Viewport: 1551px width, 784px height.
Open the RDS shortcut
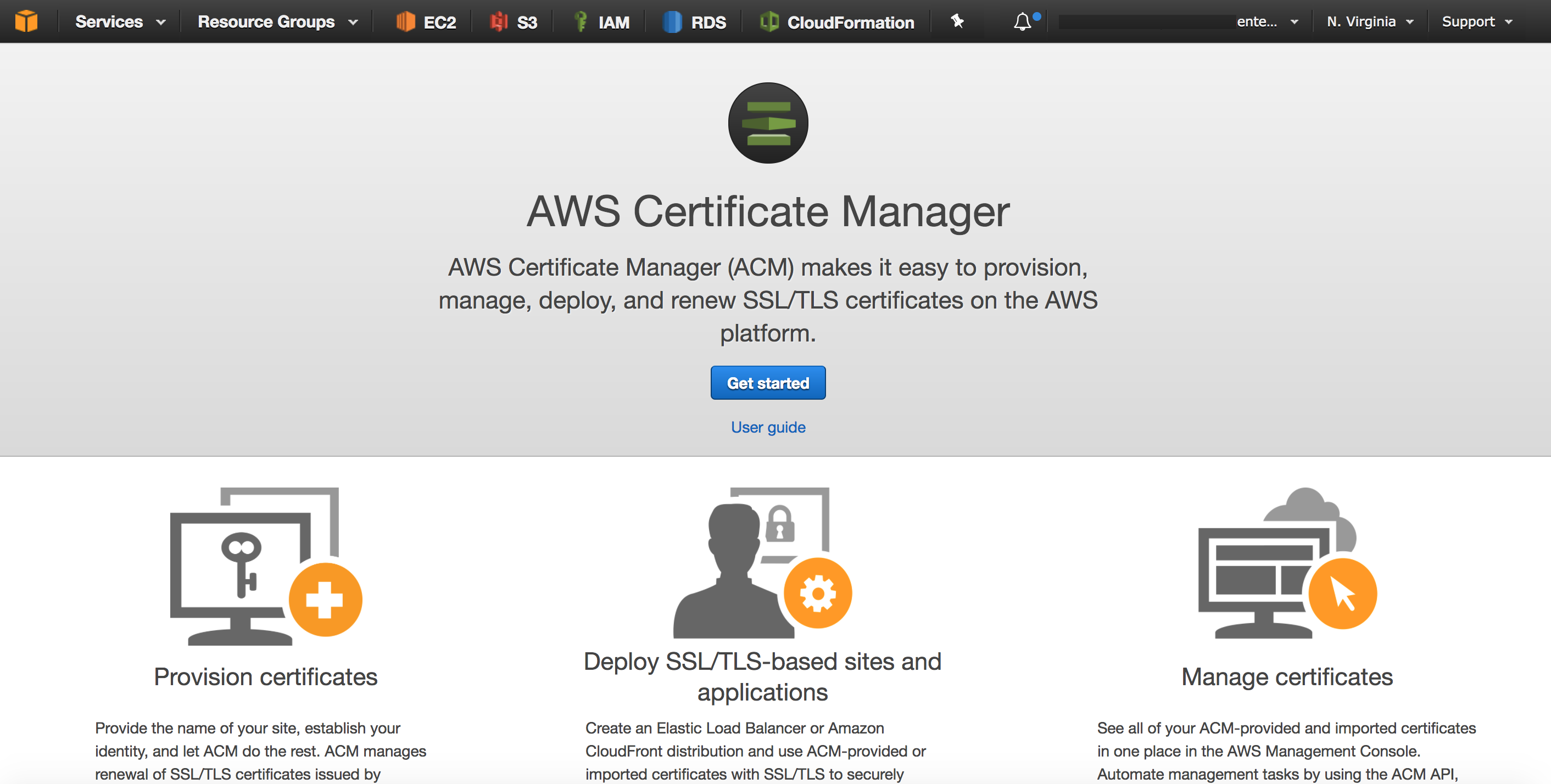click(694, 23)
